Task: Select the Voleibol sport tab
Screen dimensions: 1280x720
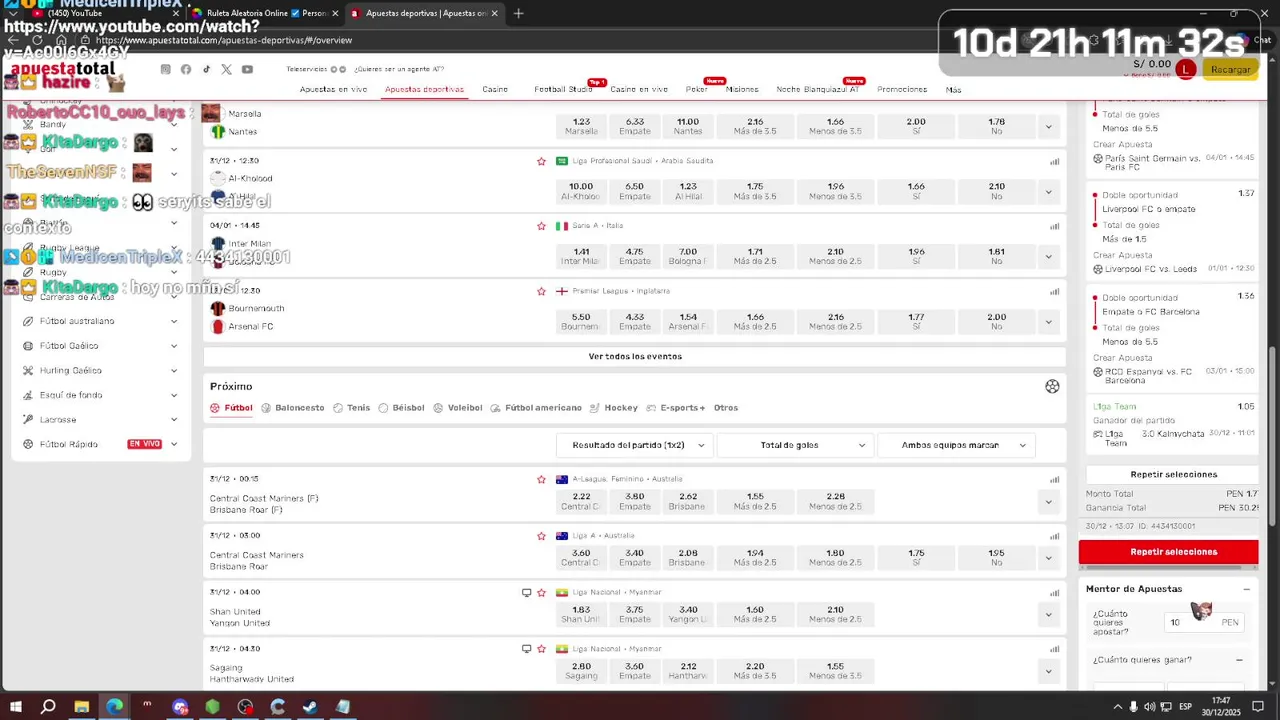Action: click(x=458, y=408)
